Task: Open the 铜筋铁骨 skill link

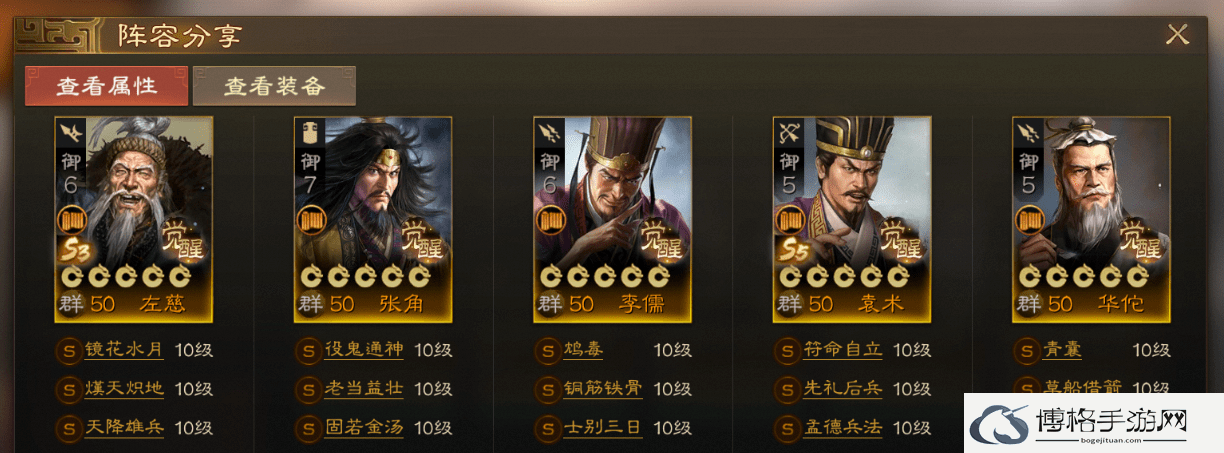Action: (x=603, y=389)
